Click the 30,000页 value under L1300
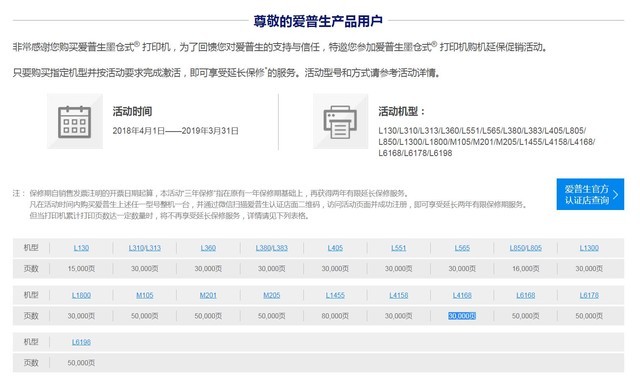The width and height of the screenshot is (640, 381). coord(589,269)
